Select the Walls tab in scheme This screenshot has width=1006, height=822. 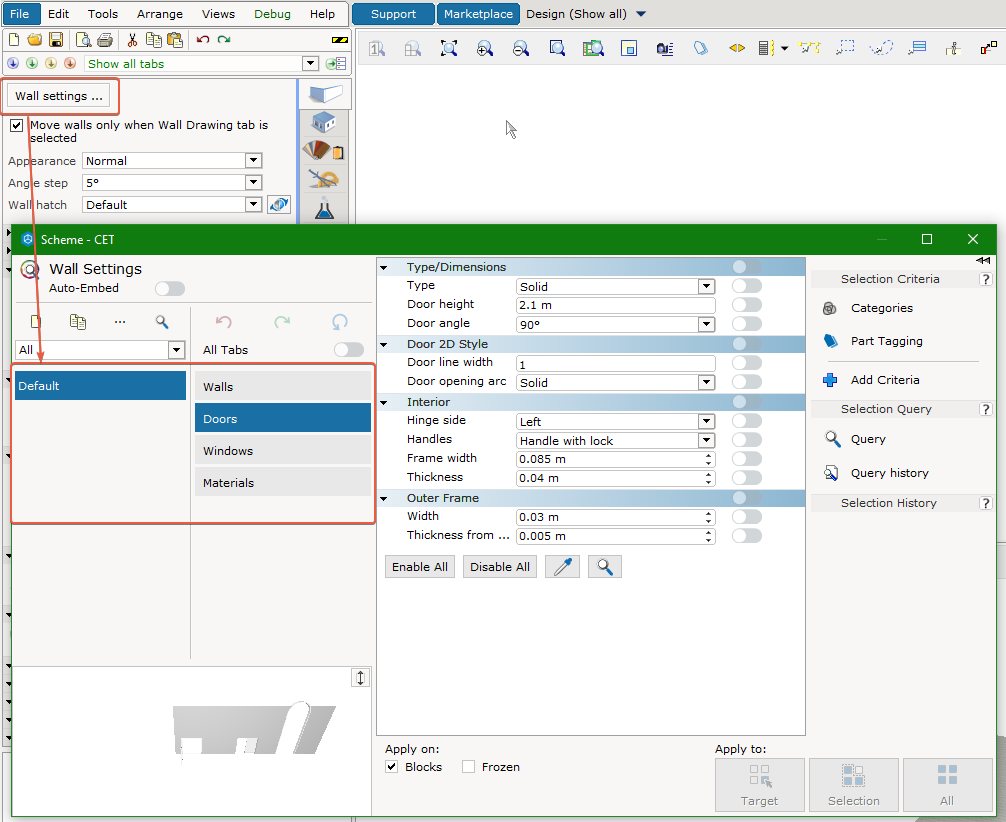click(x=283, y=387)
